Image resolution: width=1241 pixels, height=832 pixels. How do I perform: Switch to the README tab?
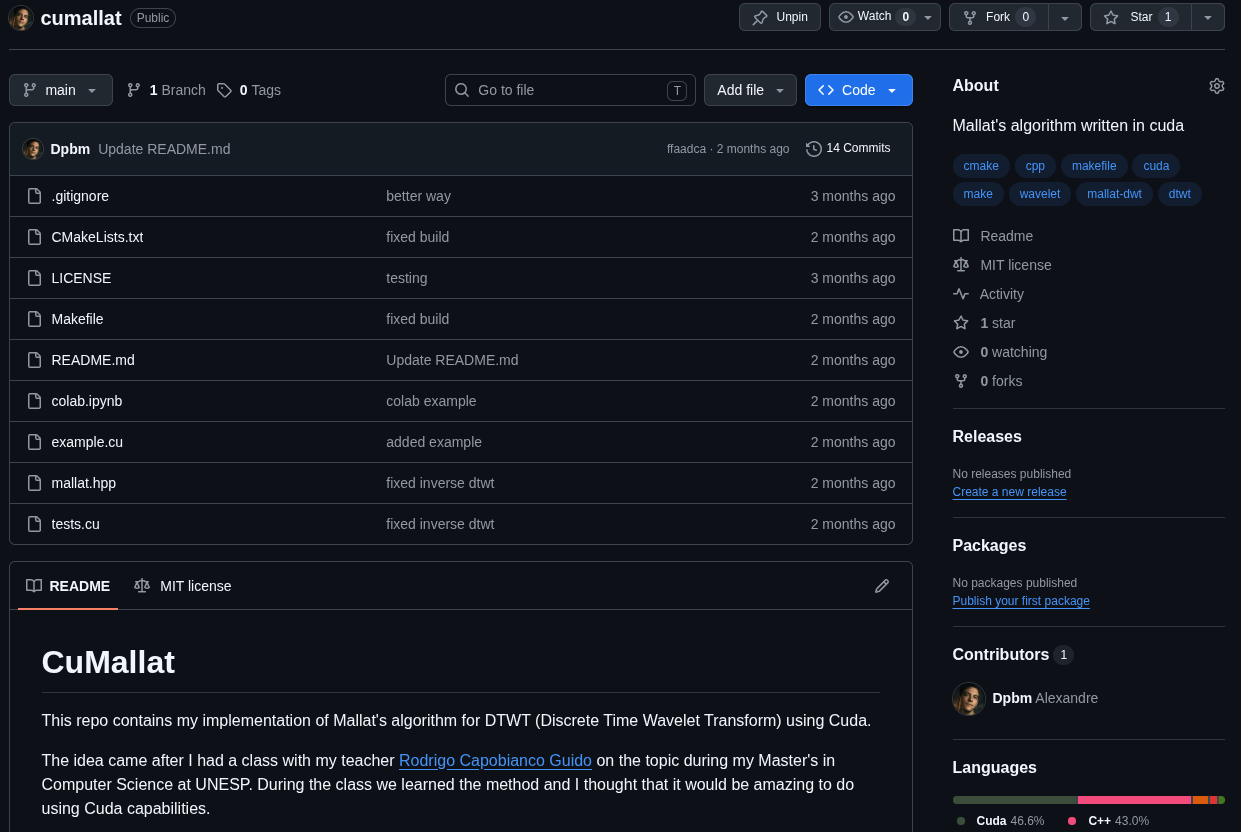68,586
